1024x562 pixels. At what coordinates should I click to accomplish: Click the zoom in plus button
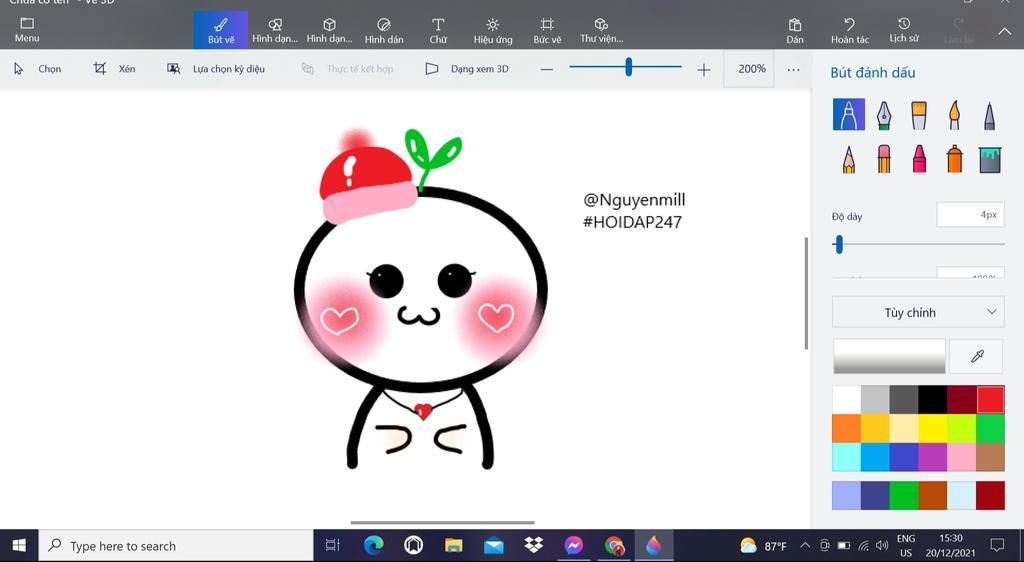click(x=703, y=69)
